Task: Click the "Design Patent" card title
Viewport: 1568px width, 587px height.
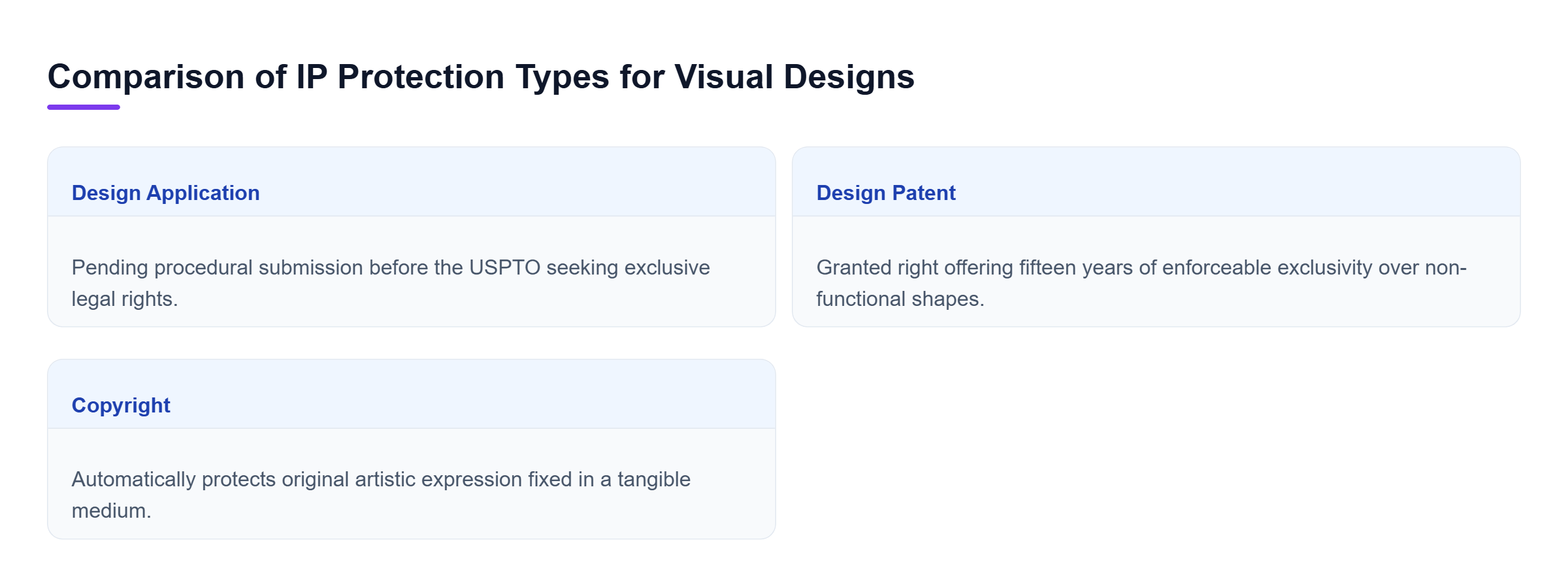Action: (886, 193)
